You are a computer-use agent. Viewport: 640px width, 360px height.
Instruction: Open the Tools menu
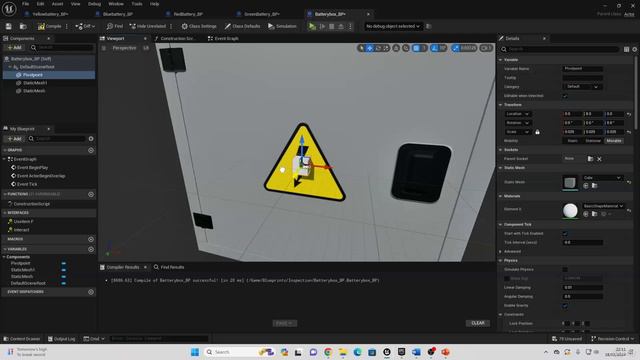pos(137,4)
